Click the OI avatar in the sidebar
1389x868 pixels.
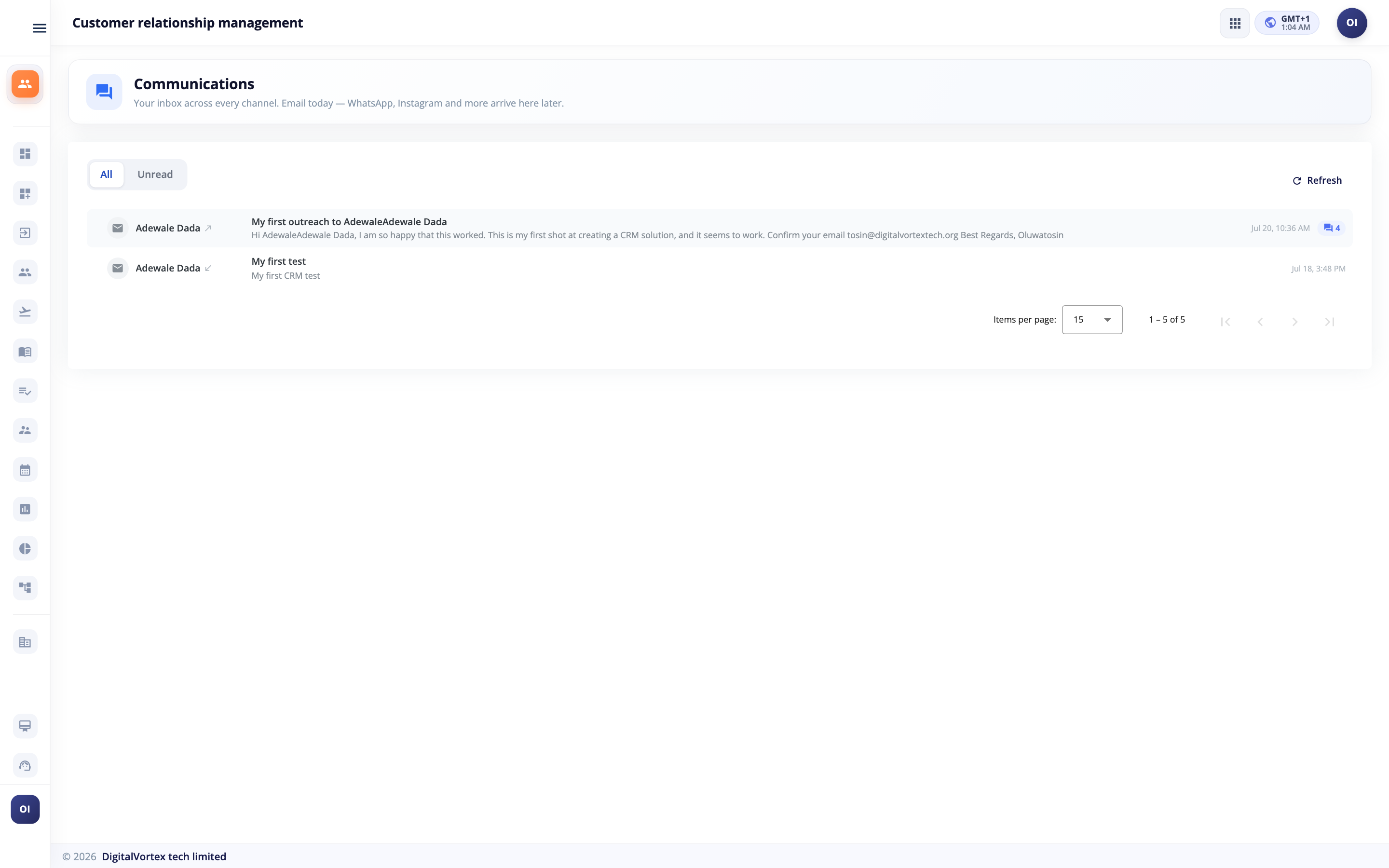[x=25, y=810]
